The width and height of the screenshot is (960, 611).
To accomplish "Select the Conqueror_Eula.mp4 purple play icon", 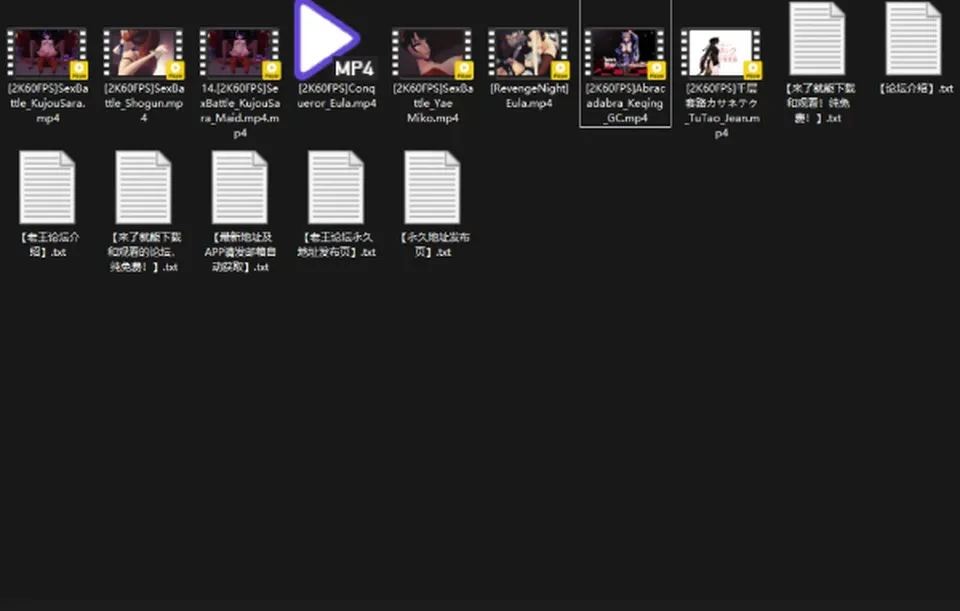I will coord(334,40).
